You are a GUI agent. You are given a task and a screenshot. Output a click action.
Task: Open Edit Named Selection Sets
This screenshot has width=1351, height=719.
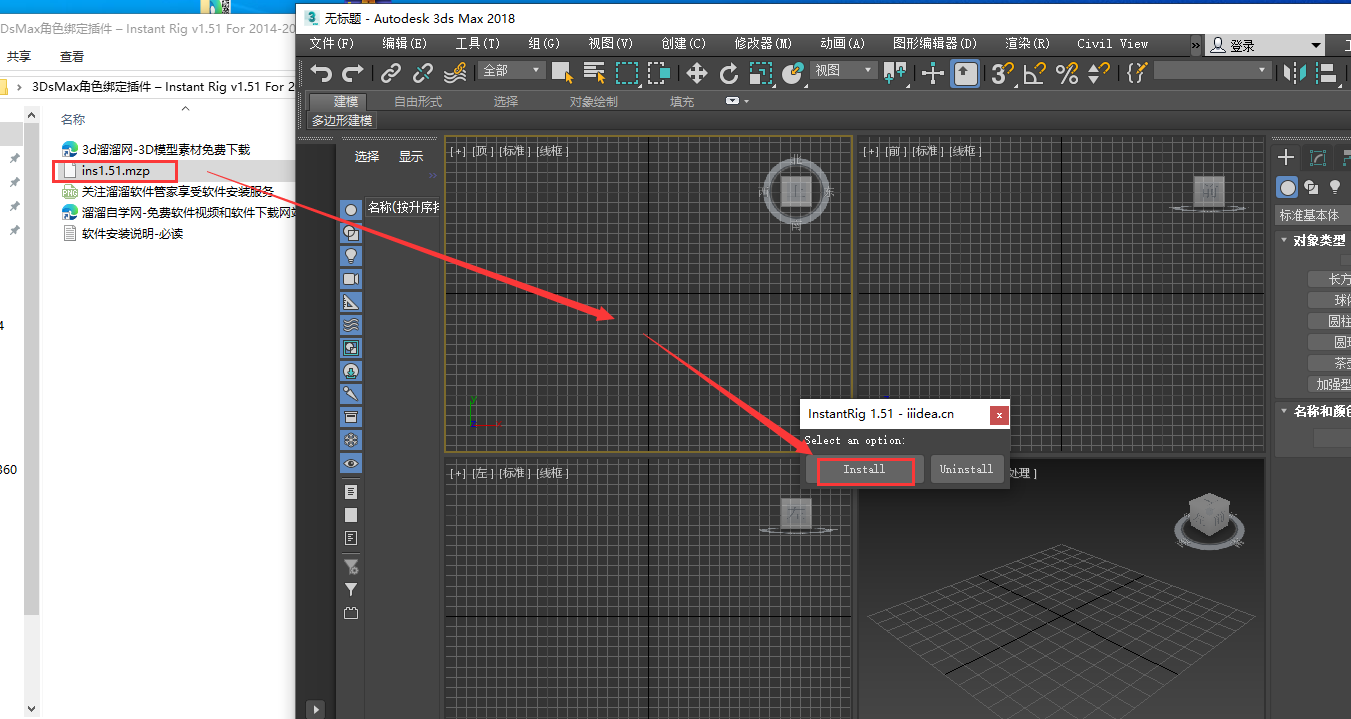[1137, 73]
